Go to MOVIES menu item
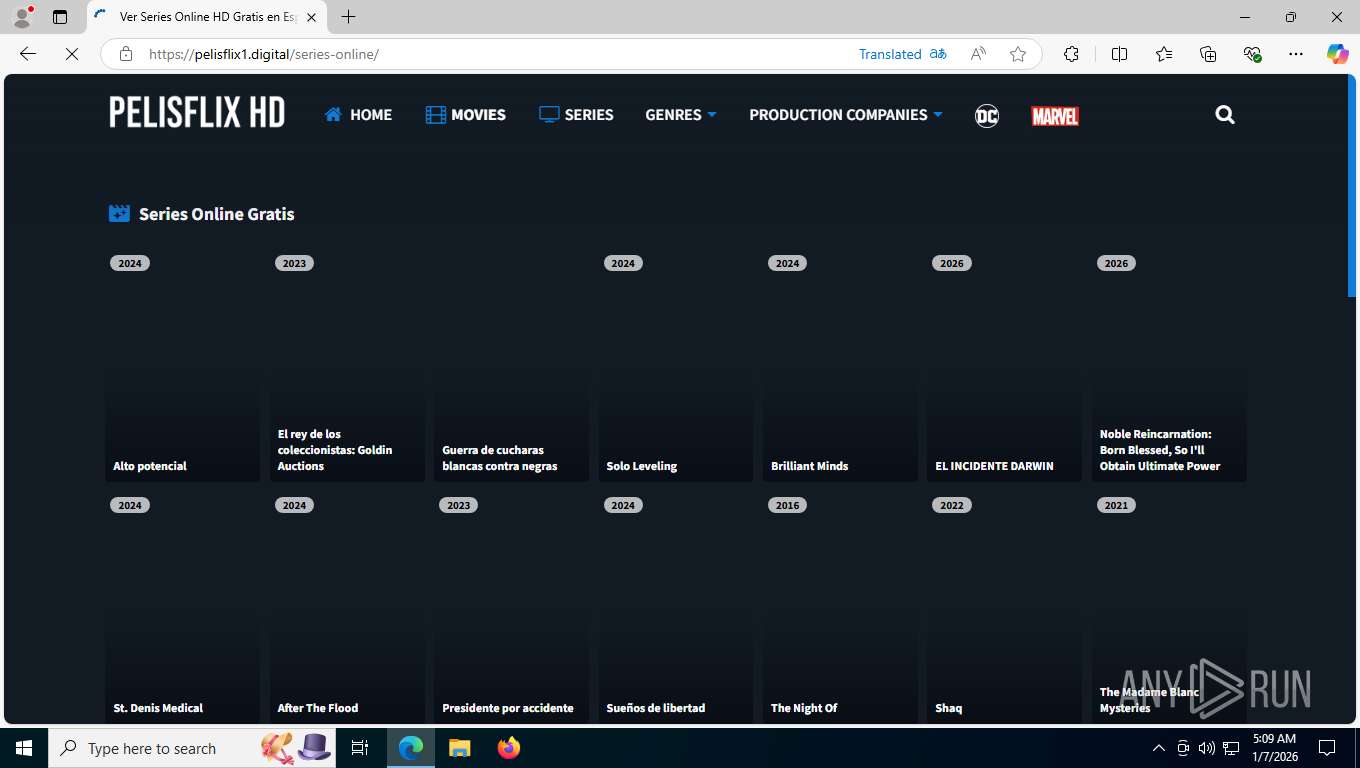The width and height of the screenshot is (1360, 768). click(465, 115)
